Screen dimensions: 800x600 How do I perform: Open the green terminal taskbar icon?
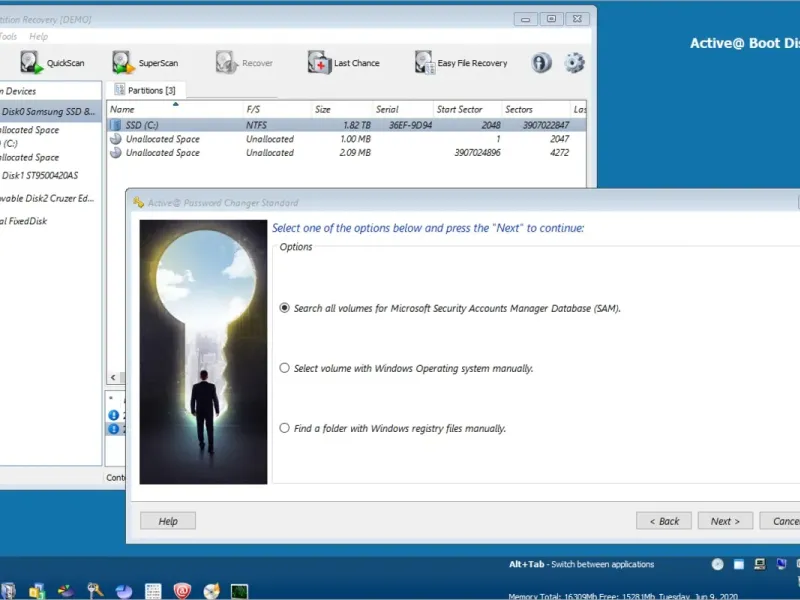(239, 591)
